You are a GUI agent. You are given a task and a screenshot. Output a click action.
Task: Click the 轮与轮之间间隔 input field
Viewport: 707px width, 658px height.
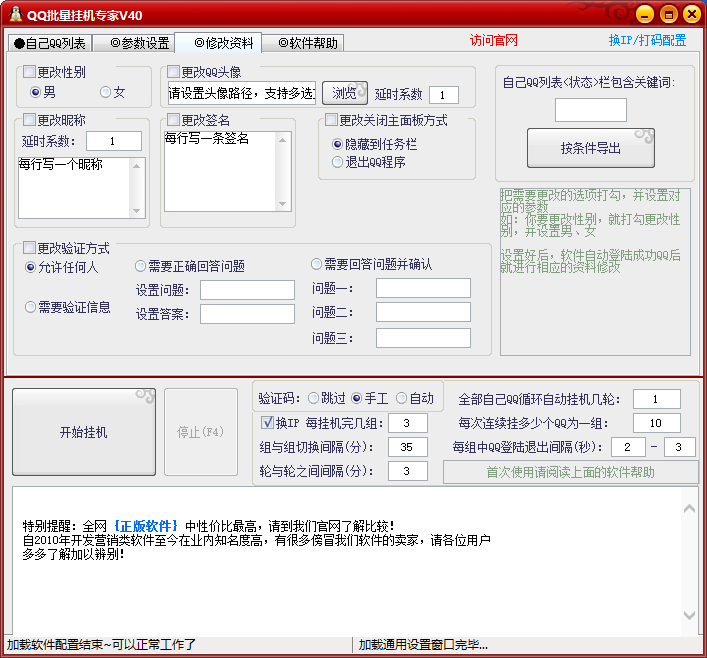click(x=408, y=471)
